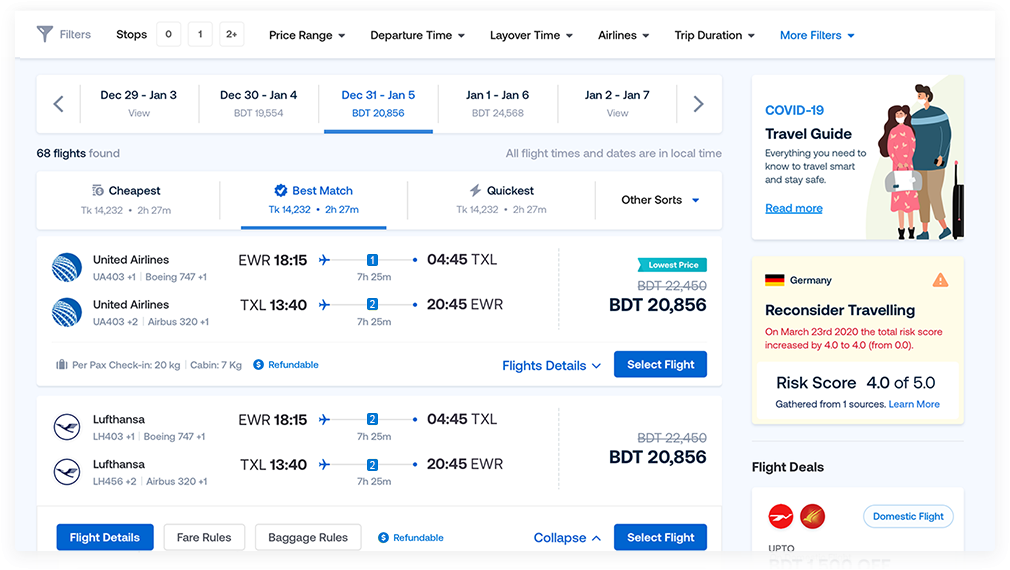This screenshot has height=570, width=1010.
Task: Click the Domestic Flight deal tag
Action: point(908,517)
